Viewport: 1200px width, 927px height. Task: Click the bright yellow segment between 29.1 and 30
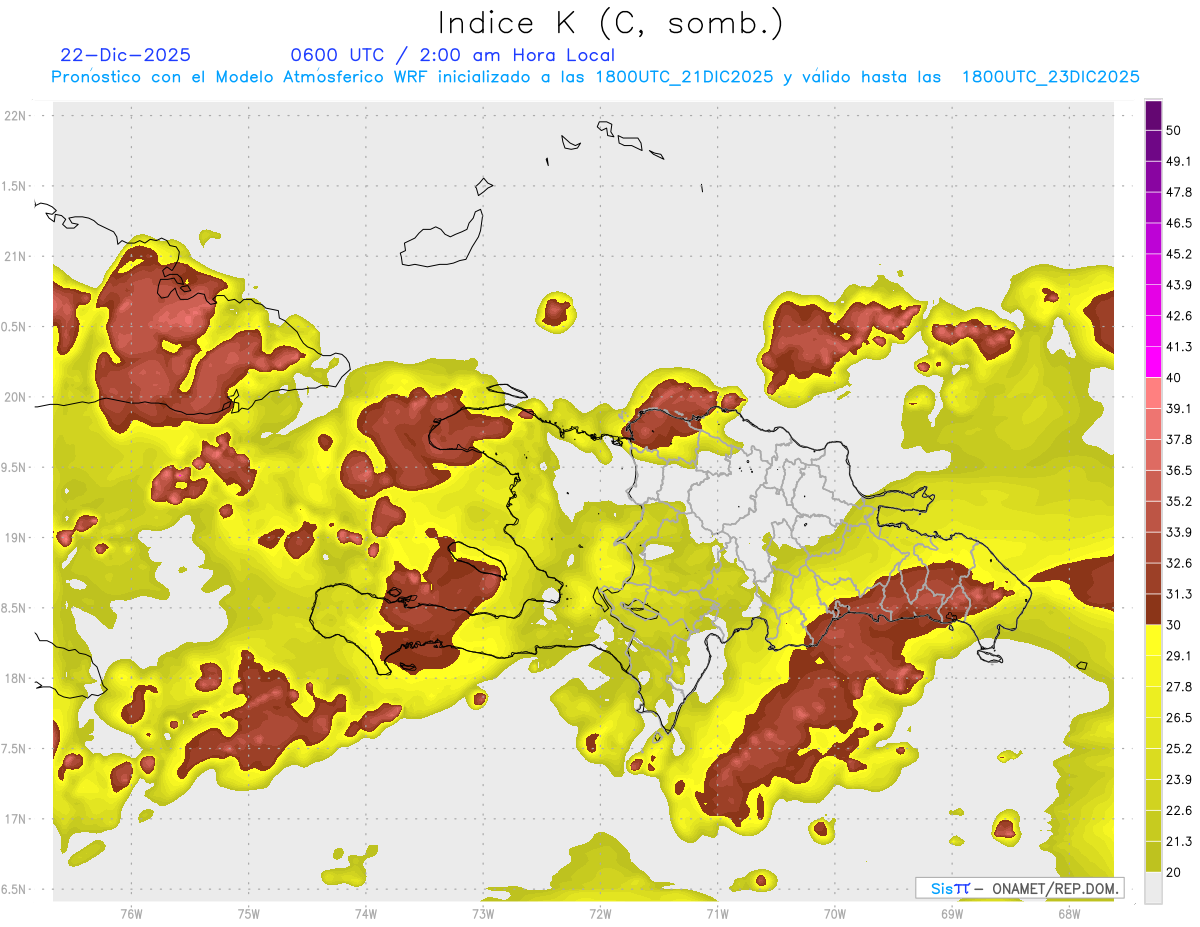coord(1153,640)
